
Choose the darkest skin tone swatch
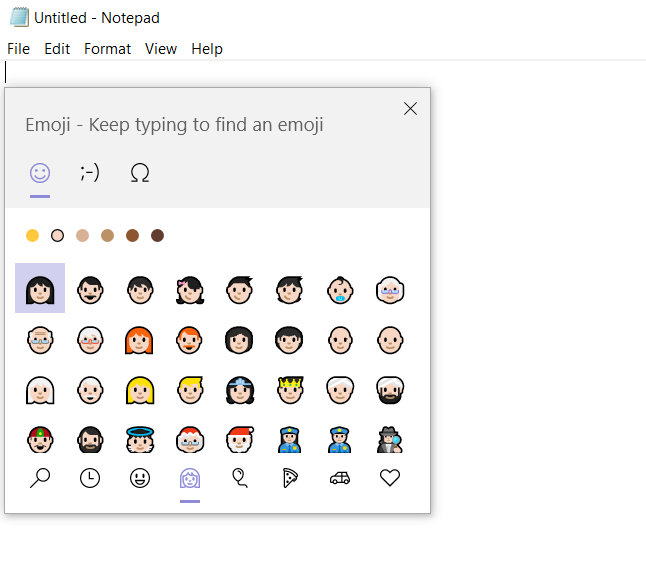(157, 236)
